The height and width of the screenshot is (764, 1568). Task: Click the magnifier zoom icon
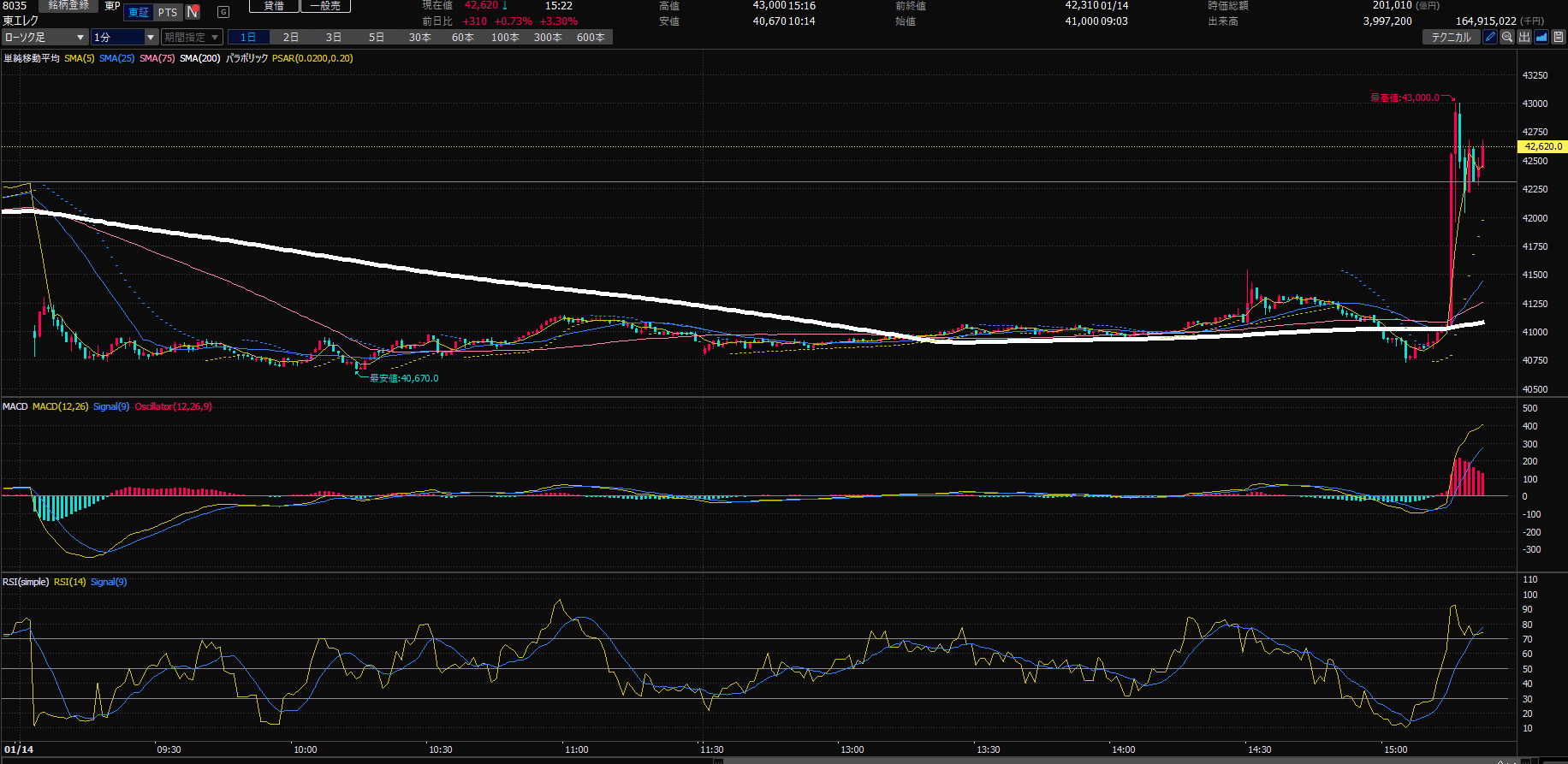pyautogui.click(x=1507, y=37)
